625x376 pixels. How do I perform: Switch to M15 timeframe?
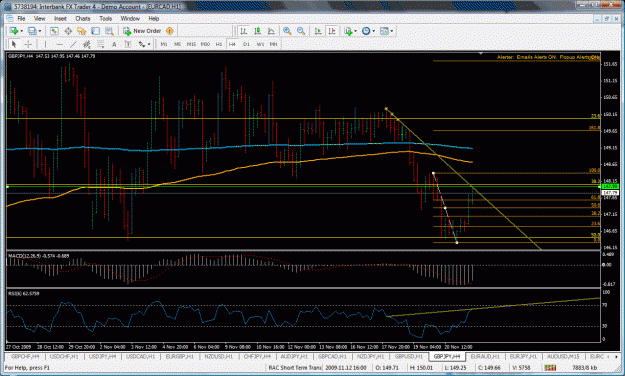191,44
